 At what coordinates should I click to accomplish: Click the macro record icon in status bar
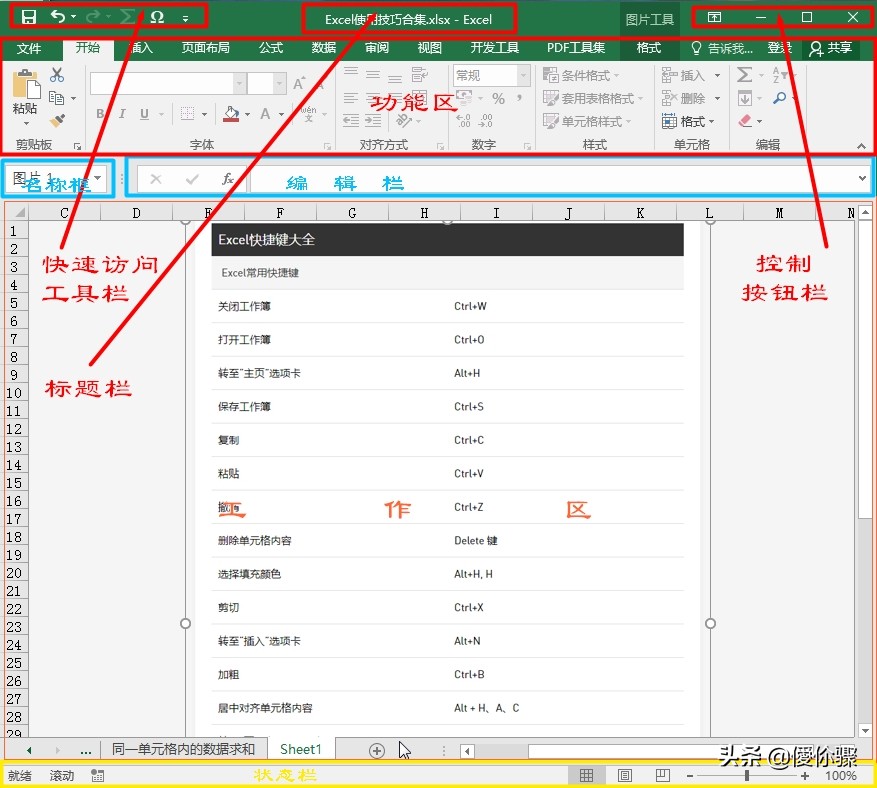(97, 776)
